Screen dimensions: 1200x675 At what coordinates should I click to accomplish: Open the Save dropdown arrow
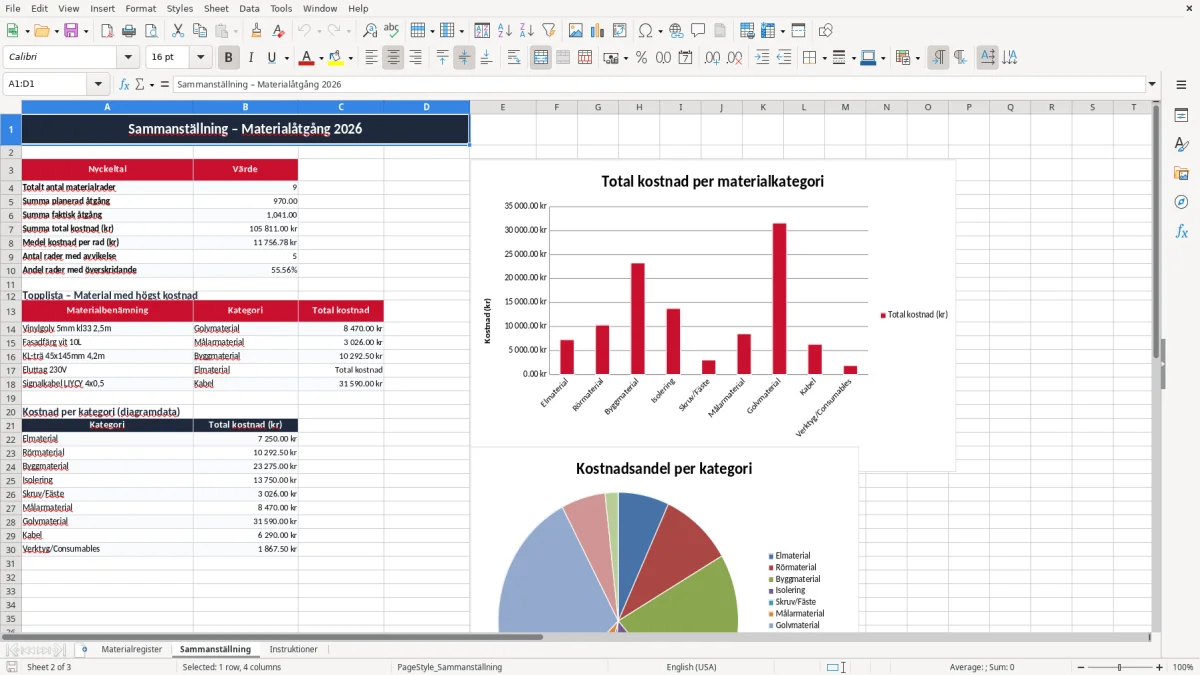point(86,31)
